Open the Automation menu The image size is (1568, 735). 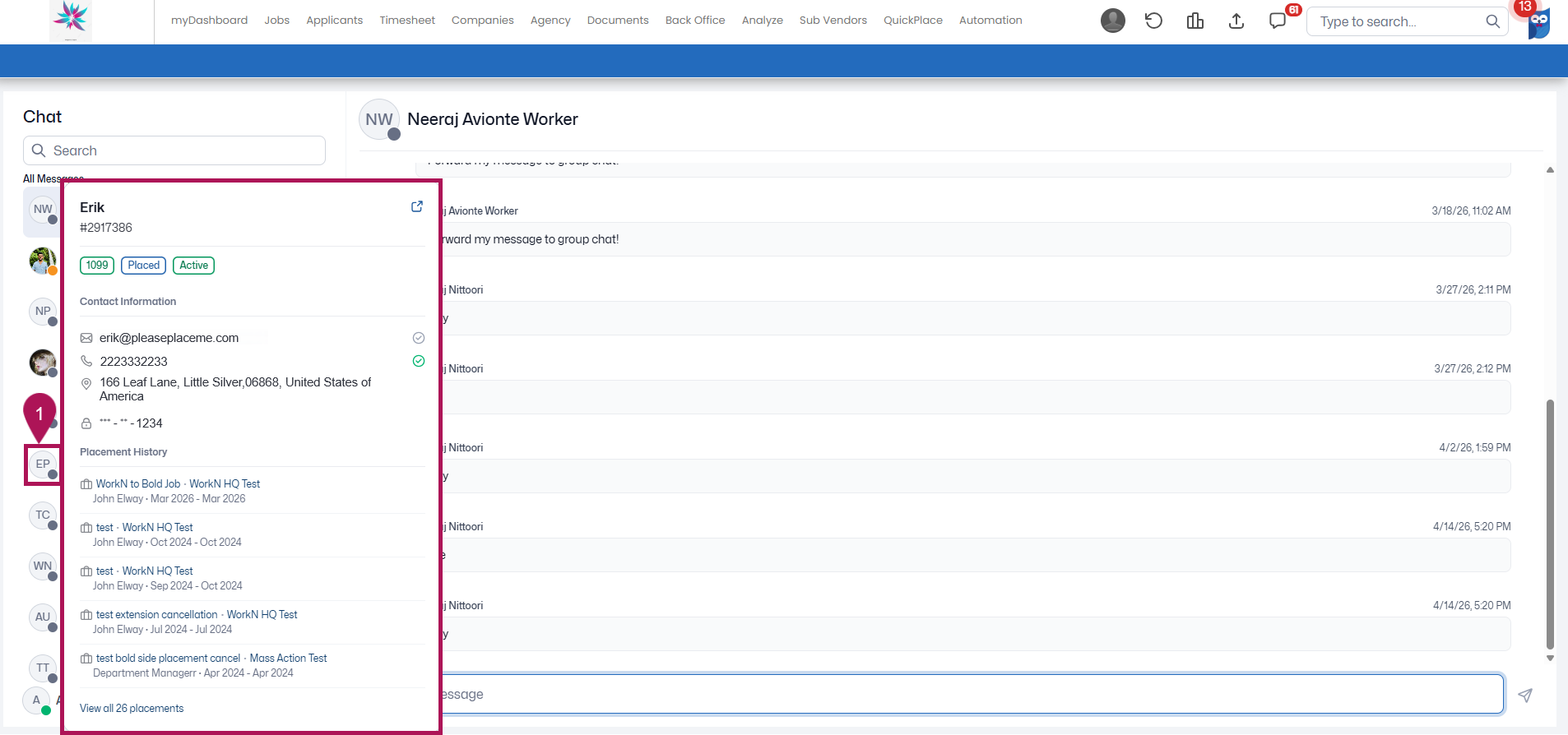click(990, 21)
